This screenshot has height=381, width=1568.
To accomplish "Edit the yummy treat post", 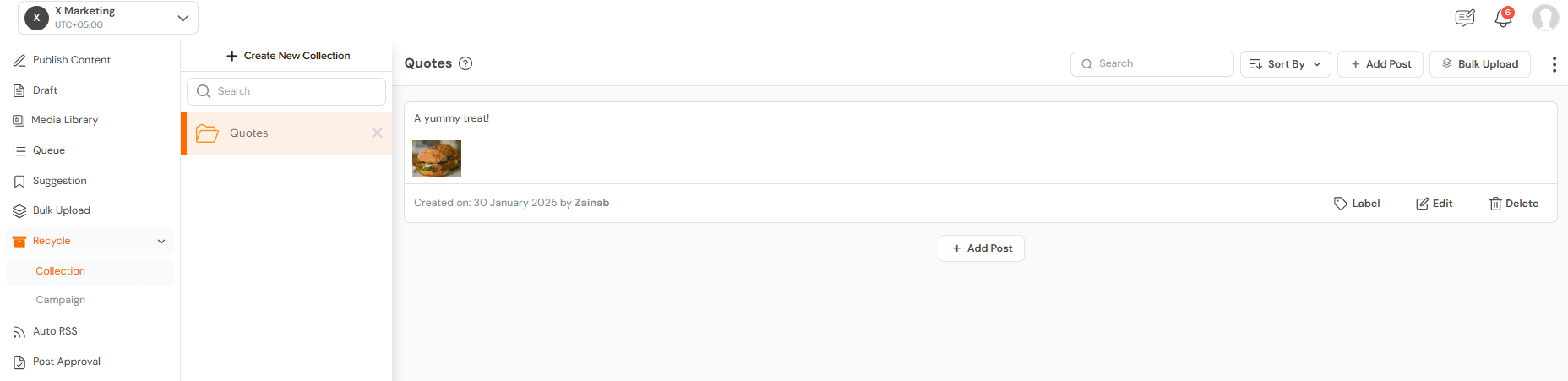I will [x=1435, y=204].
